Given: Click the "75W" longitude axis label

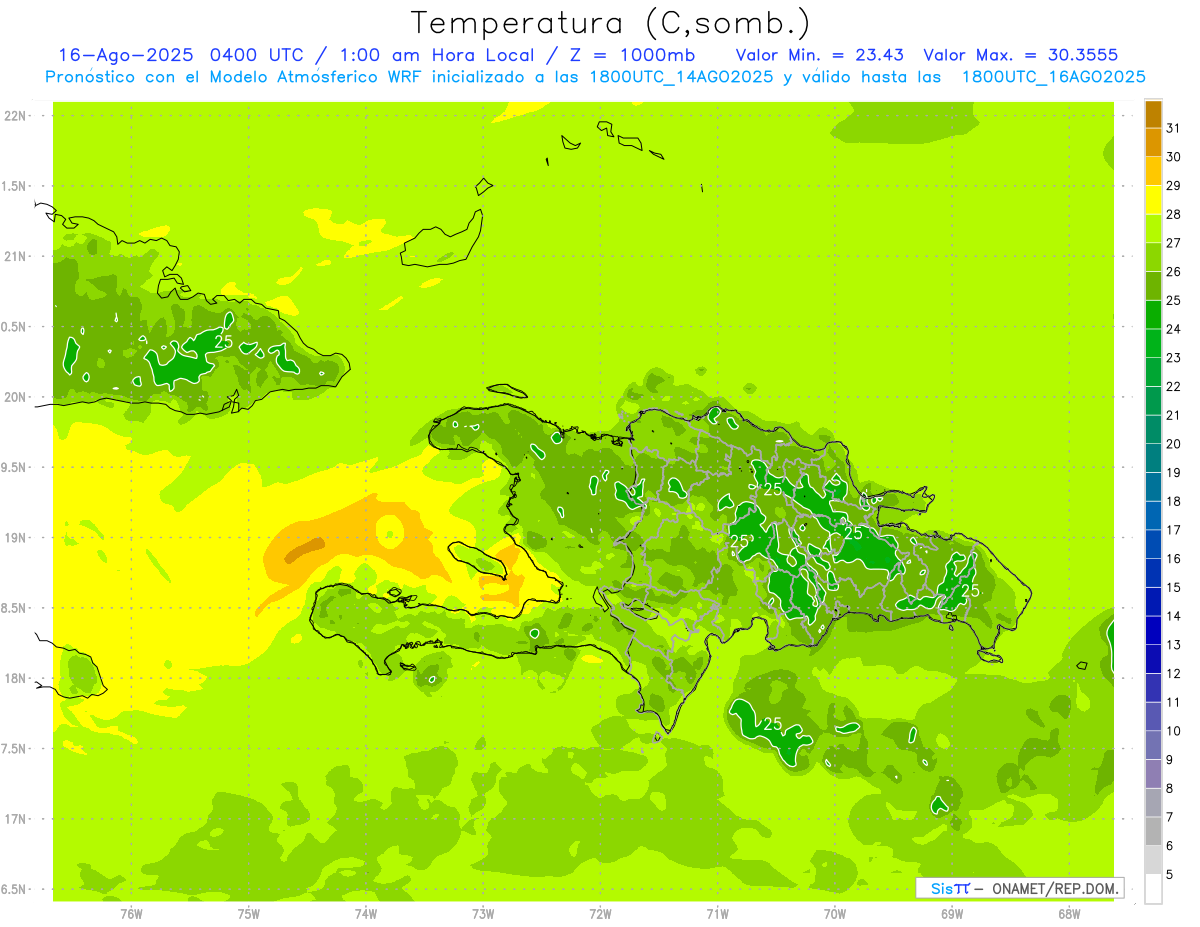Looking at the screenshot, I should (248, 914).
